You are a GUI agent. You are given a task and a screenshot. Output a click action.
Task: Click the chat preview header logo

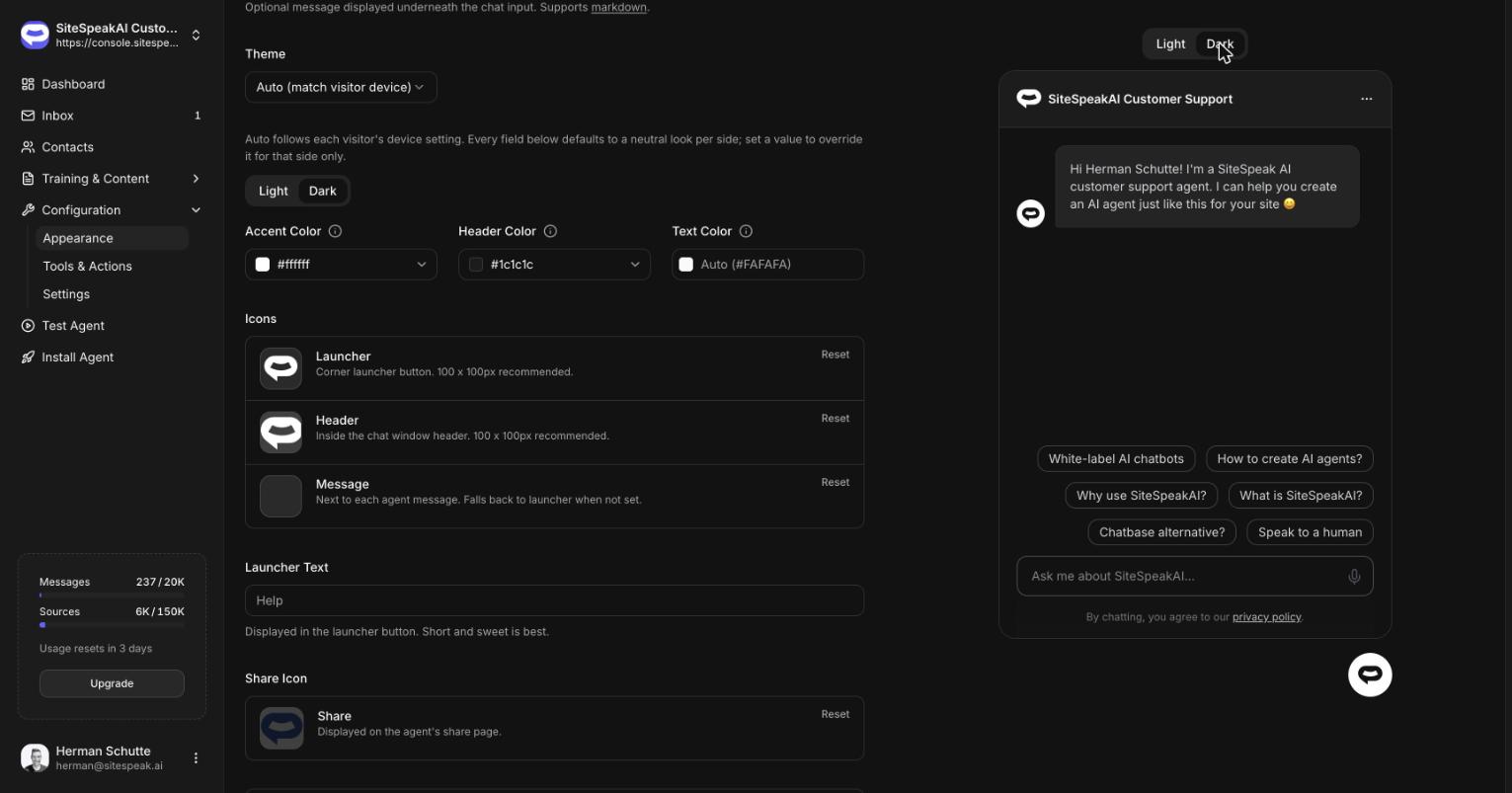1029,99
